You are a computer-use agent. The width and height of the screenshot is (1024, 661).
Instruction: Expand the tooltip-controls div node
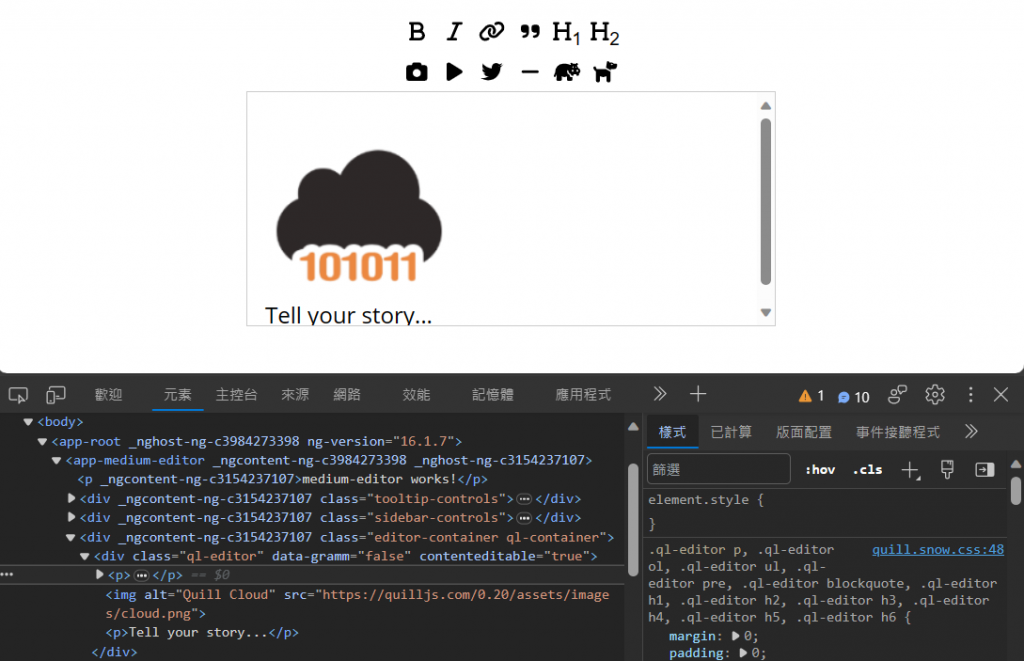(x=71, y=498)
